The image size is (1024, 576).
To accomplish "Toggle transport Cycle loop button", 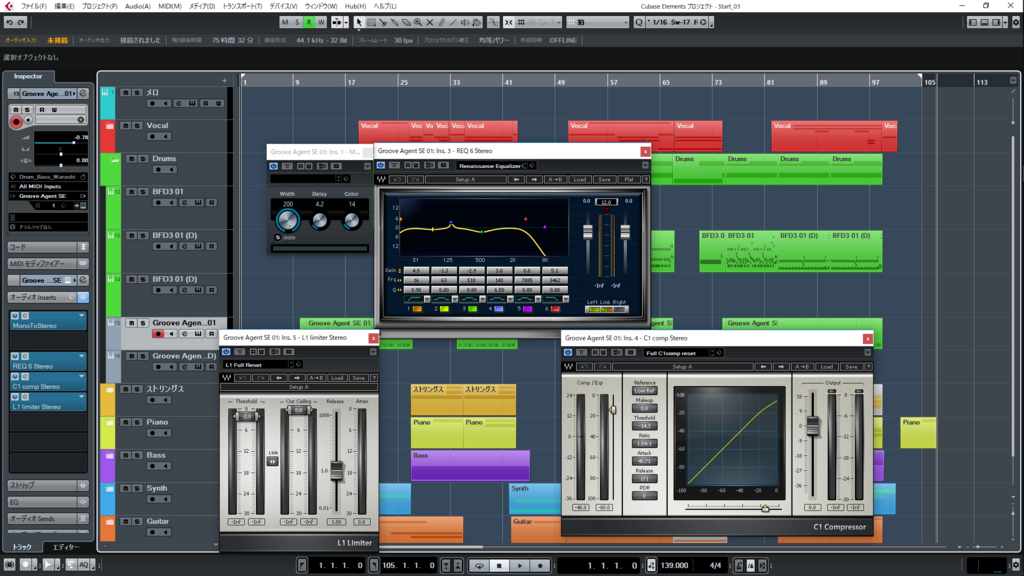I will pos(479,566).
